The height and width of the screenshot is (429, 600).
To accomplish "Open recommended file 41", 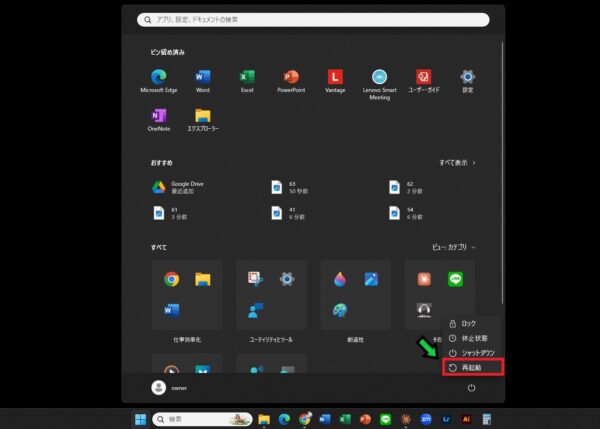I will [x=288, y=213].
